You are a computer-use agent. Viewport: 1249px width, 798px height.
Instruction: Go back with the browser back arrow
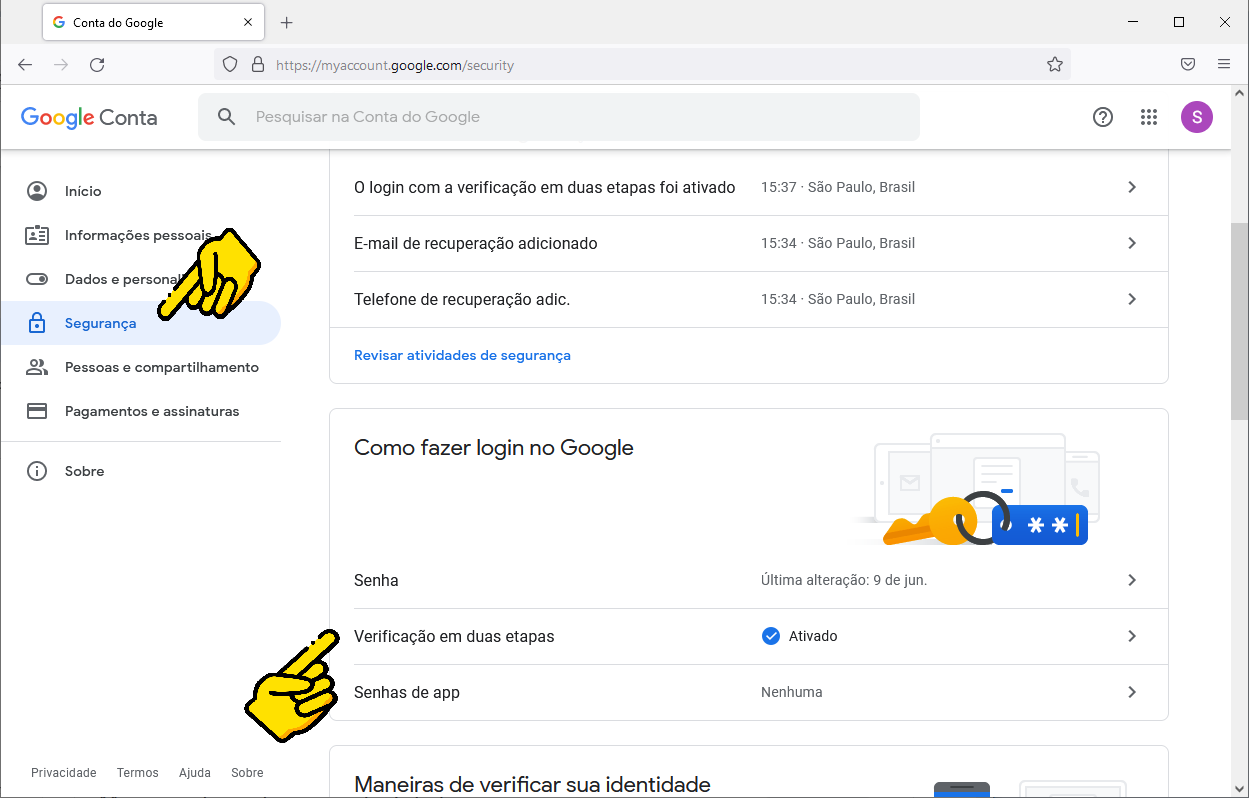pos(25,65)
